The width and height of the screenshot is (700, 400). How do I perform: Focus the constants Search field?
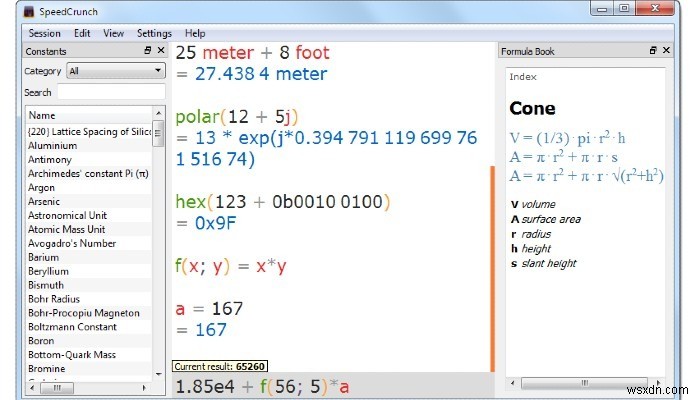point(111,92)
